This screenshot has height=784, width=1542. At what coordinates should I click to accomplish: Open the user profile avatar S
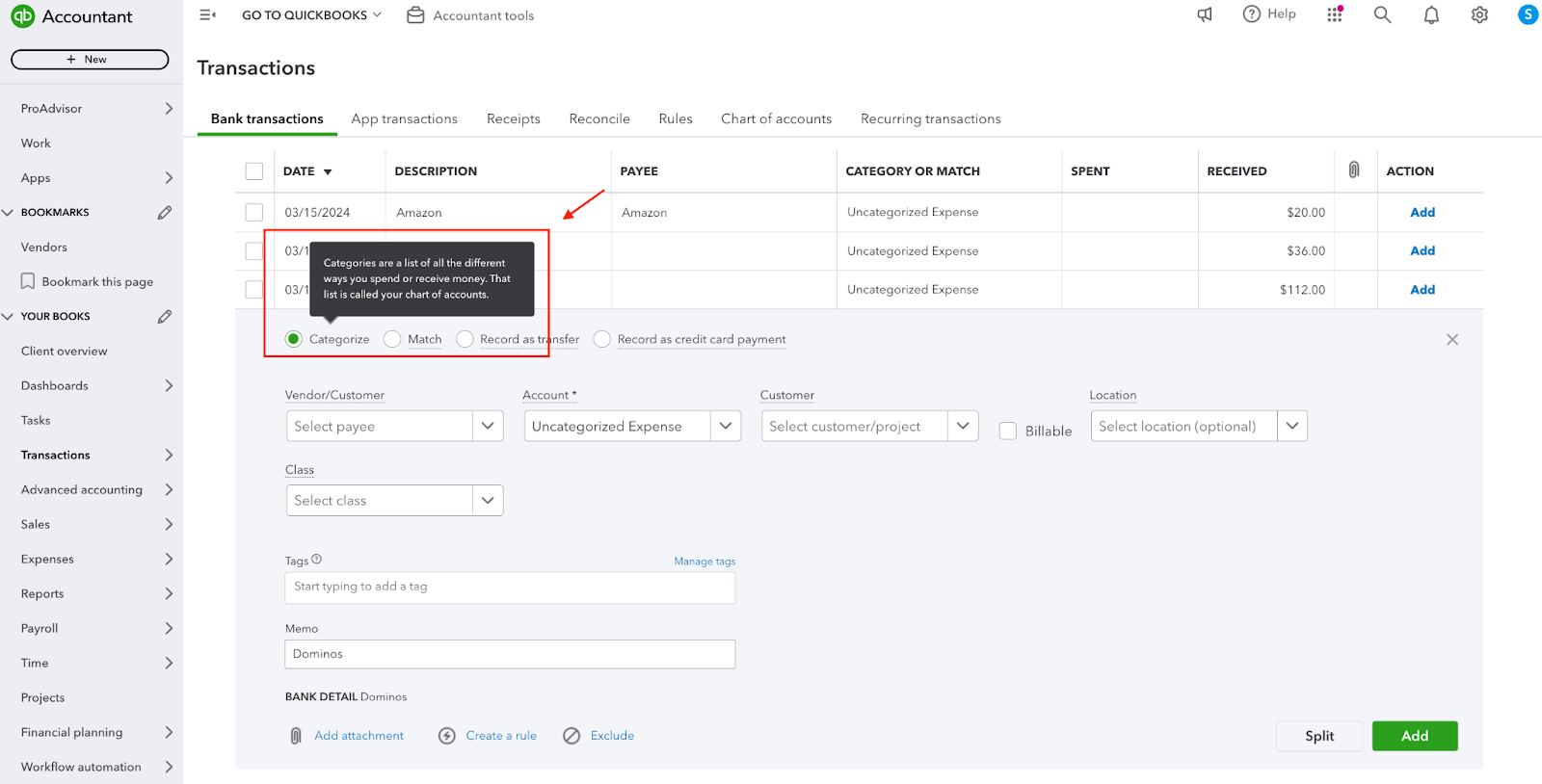point(1528,14)
